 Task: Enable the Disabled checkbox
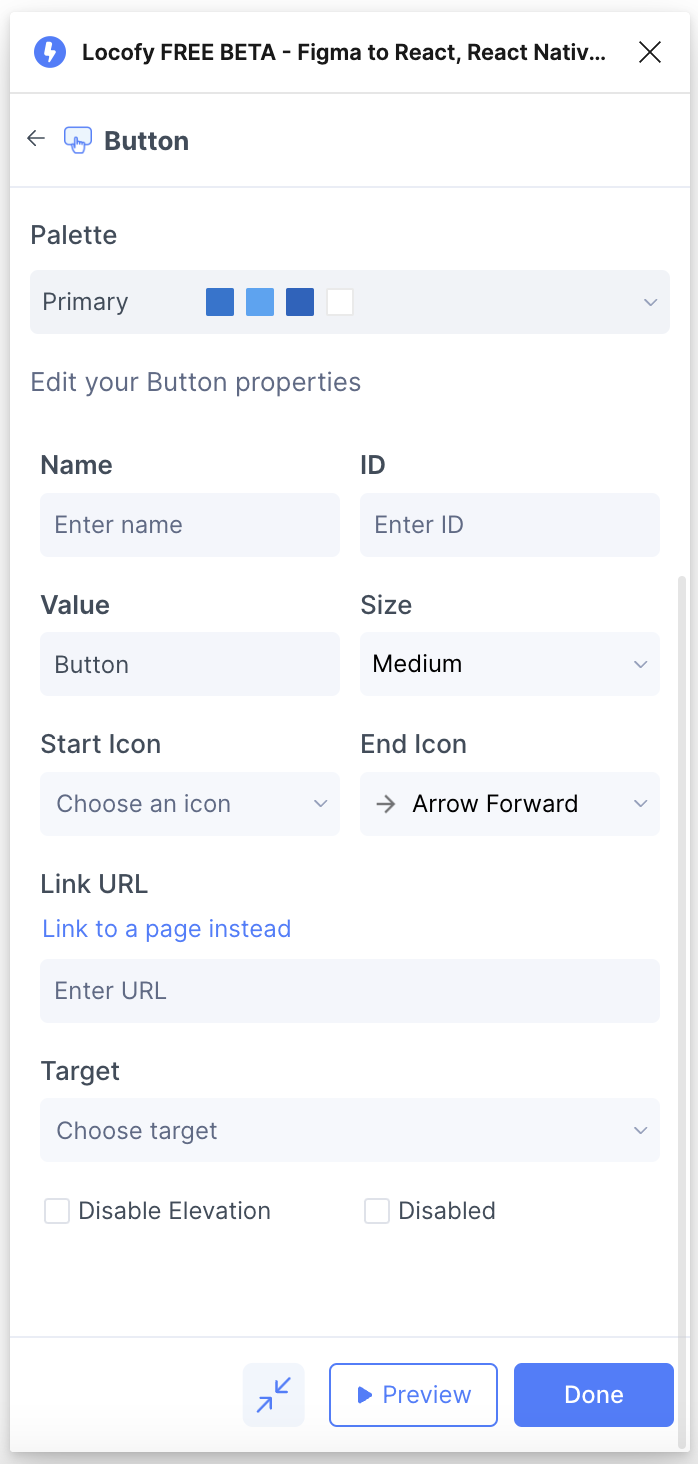pyautogui.click(x=377, y=1211)
